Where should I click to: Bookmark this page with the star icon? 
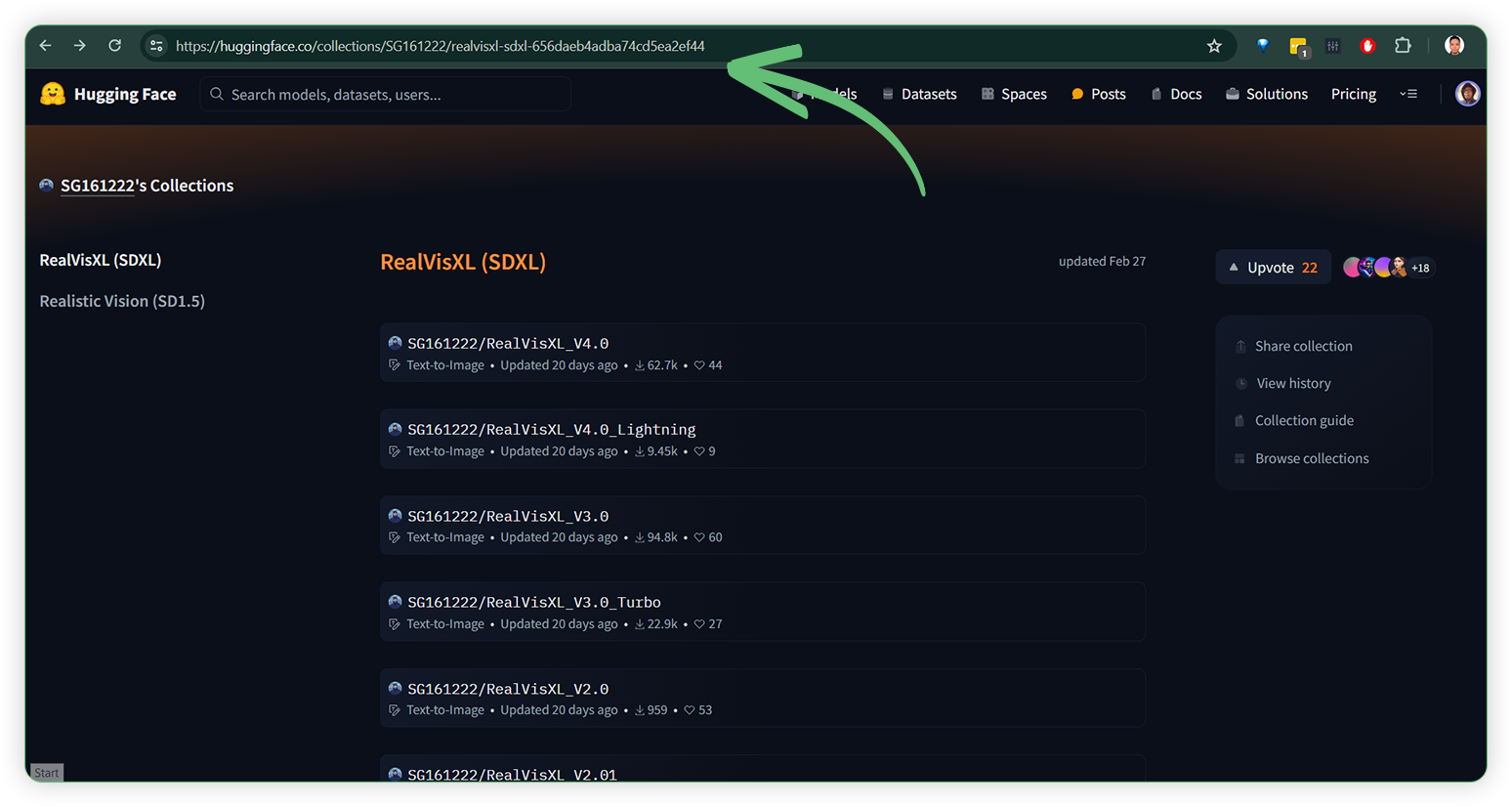pos(1214,46)
